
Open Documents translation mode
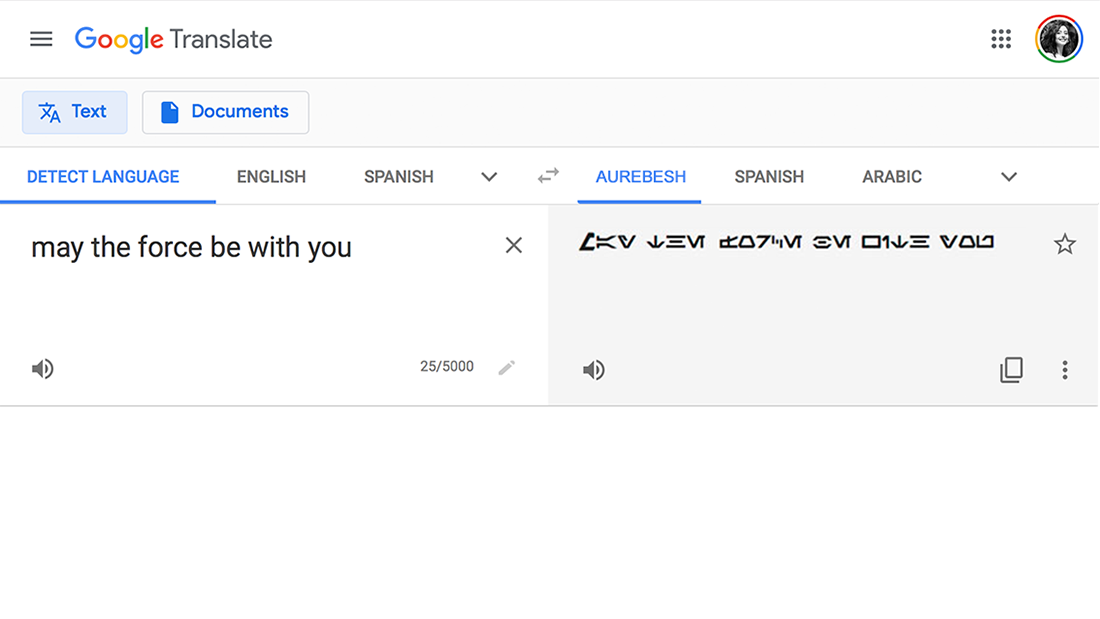pyautogui.click(x=225, y=112)
